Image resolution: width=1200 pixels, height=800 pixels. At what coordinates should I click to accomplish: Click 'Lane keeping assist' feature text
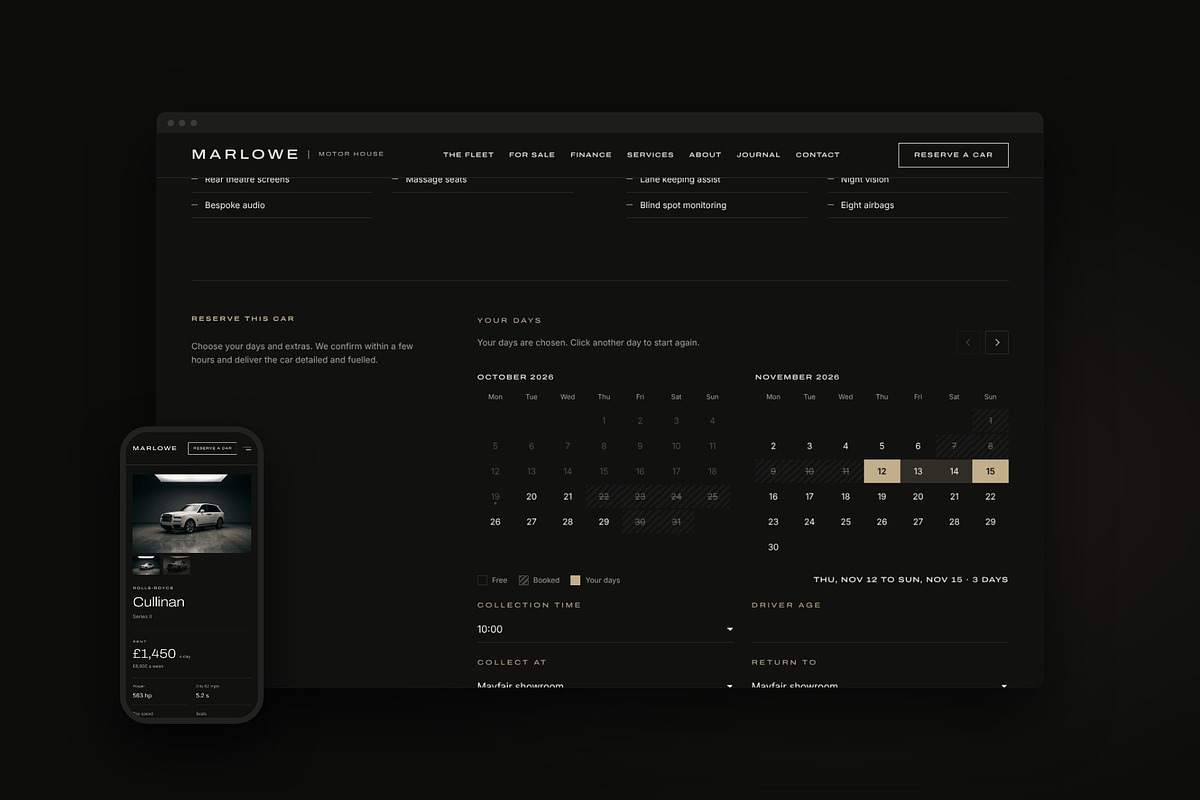pos(680,180)
